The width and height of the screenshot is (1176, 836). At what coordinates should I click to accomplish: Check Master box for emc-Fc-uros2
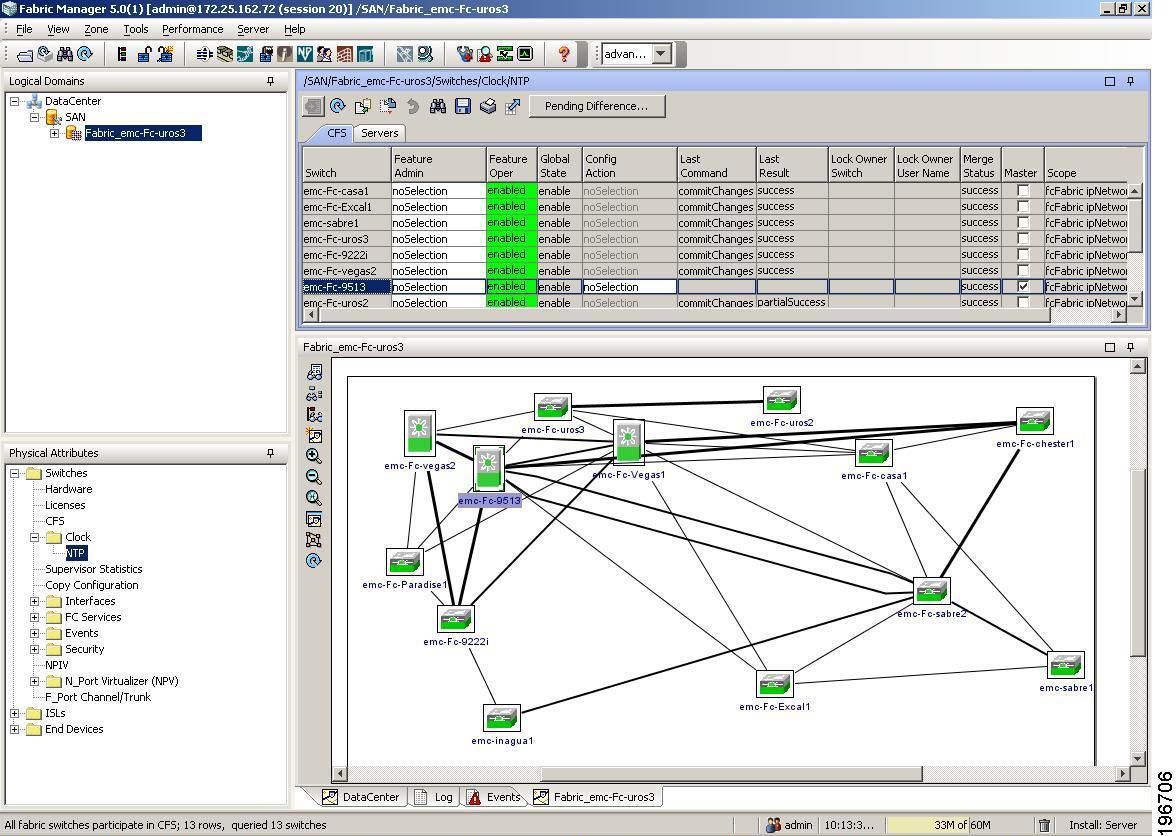[1023, 302]
